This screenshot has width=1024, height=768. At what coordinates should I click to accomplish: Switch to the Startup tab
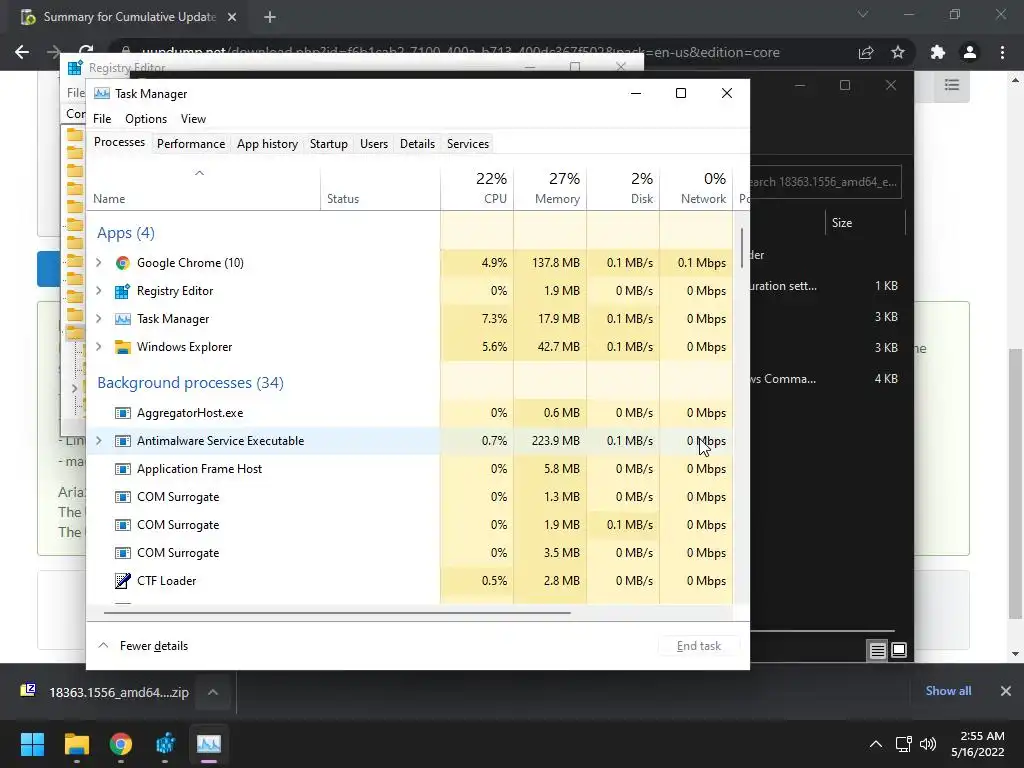click(x=328, y=144)
